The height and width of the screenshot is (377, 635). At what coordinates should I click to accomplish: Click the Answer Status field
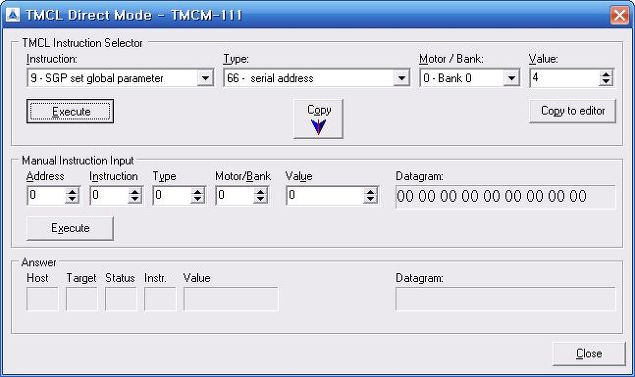[121, 299]
